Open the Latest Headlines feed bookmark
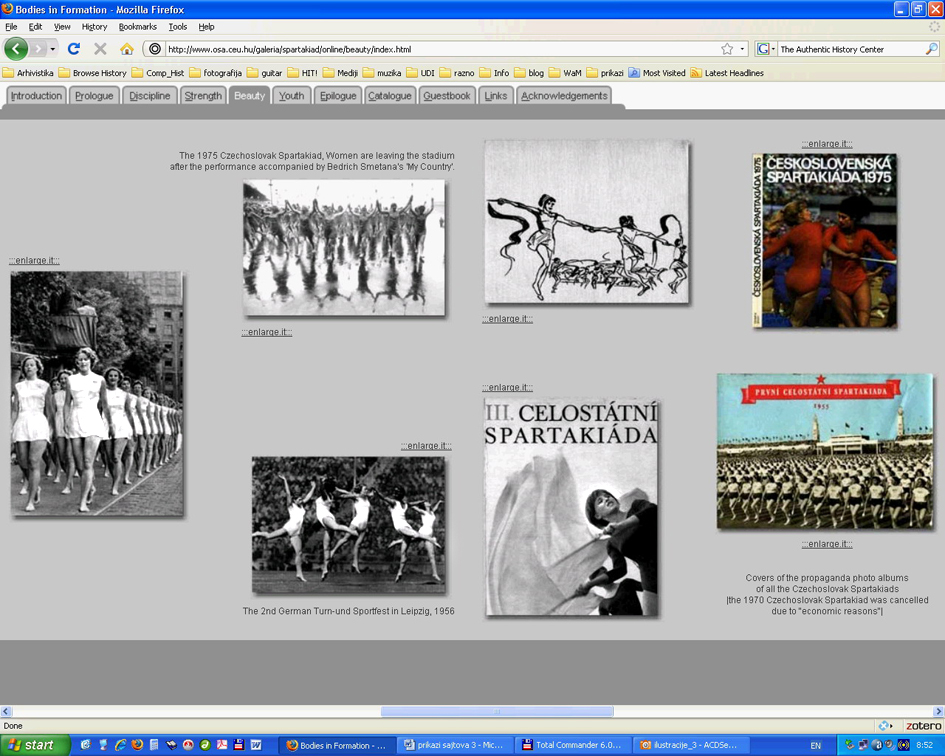The height and width of the screenshot is (756, 945). pyautogui.click(x=726, y=73)
